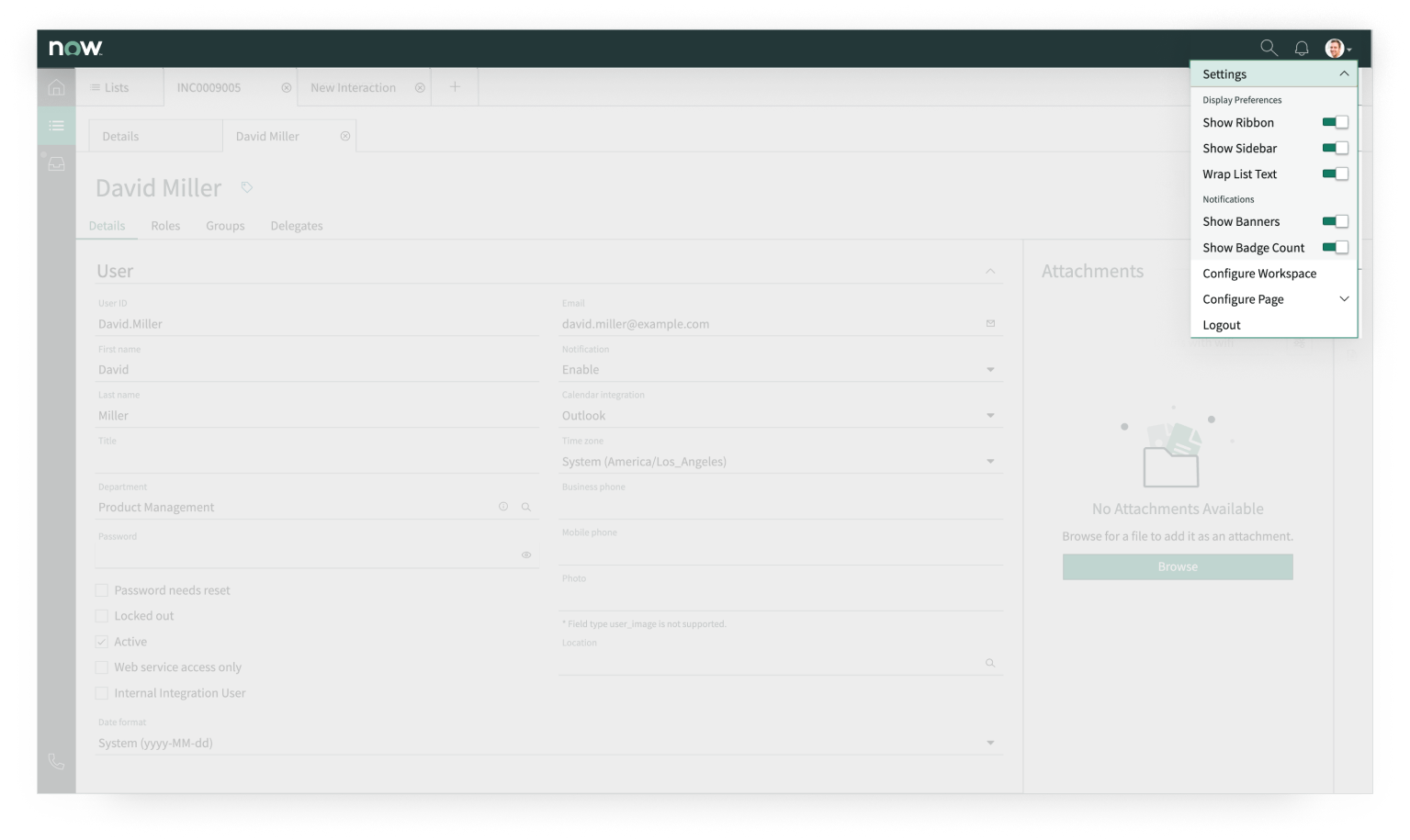Open the phone icon in sidebar

click(56, 761)
